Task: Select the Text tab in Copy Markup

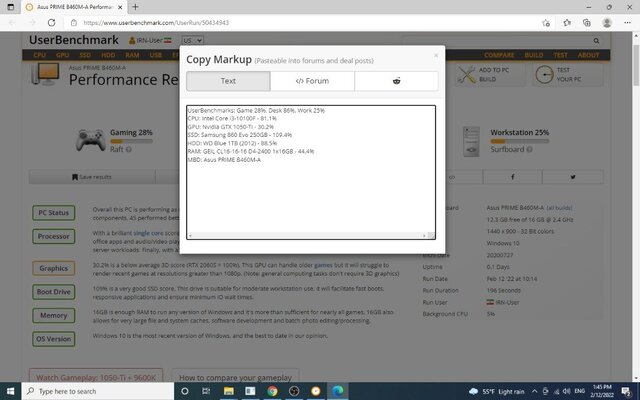Action: coord(228,81)
